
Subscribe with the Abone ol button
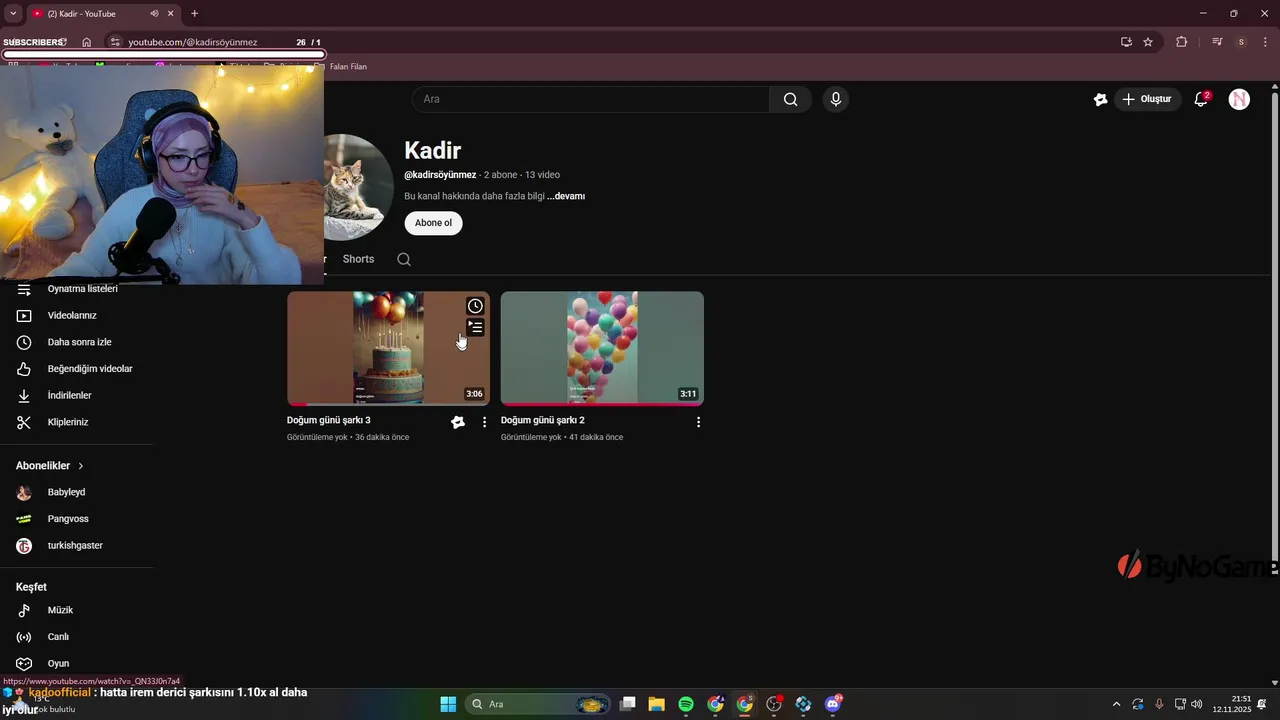coord(433,223)
